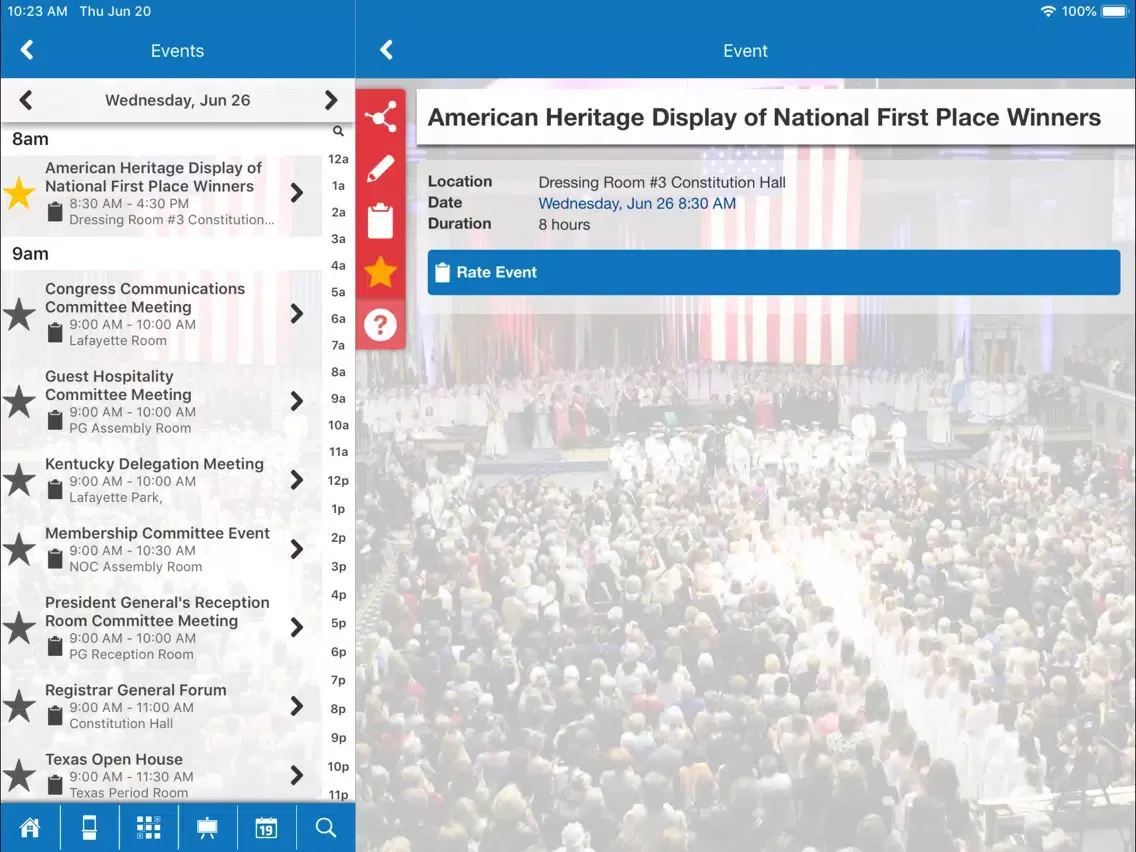1136x852 pixels.
Task: Tap the Wi-Fi status icon
Action: [1048, 11]
